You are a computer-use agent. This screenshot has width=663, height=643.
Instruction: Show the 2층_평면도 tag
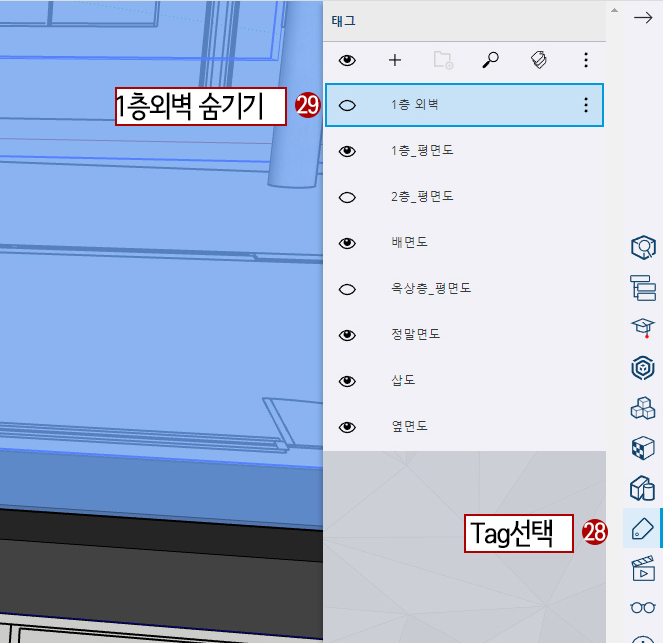click(347, 197)
